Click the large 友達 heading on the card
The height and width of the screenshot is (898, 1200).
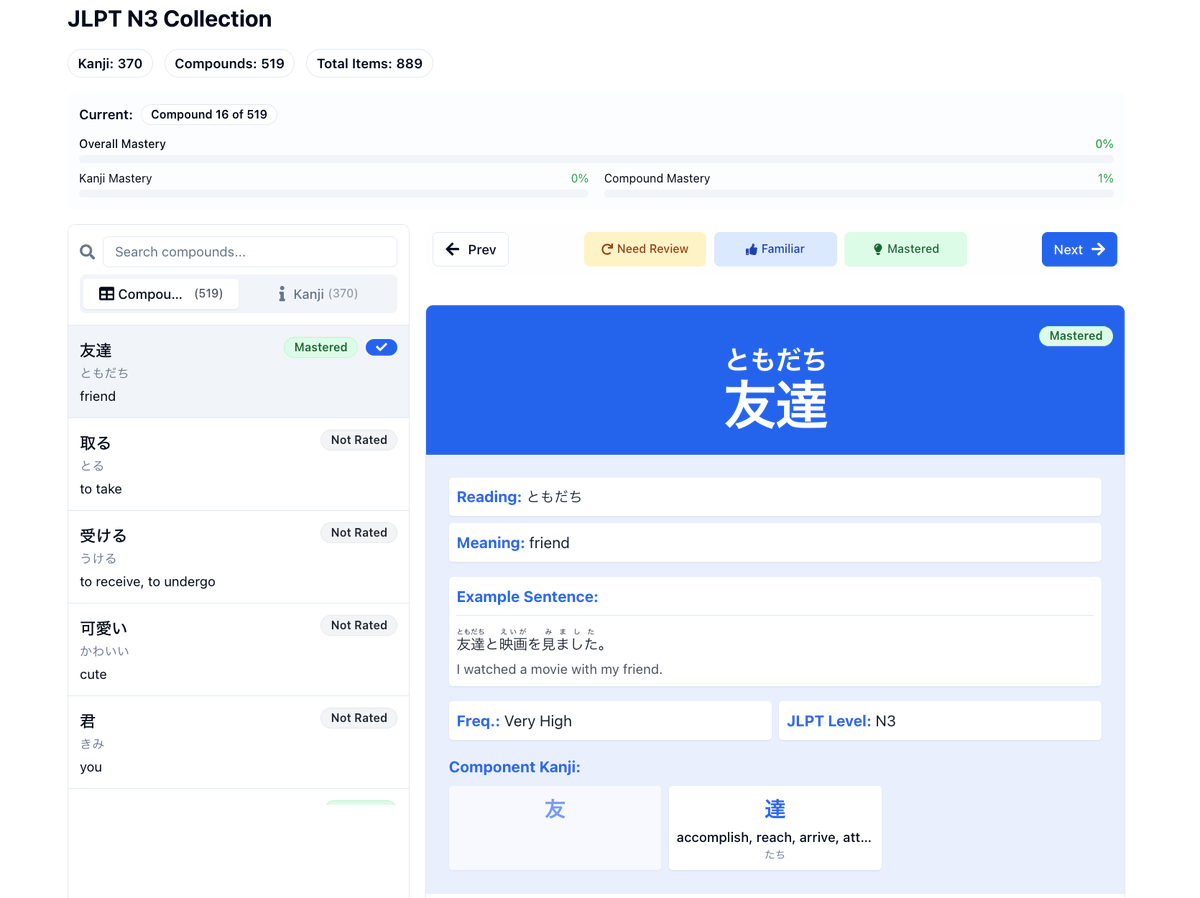point(776,406)
